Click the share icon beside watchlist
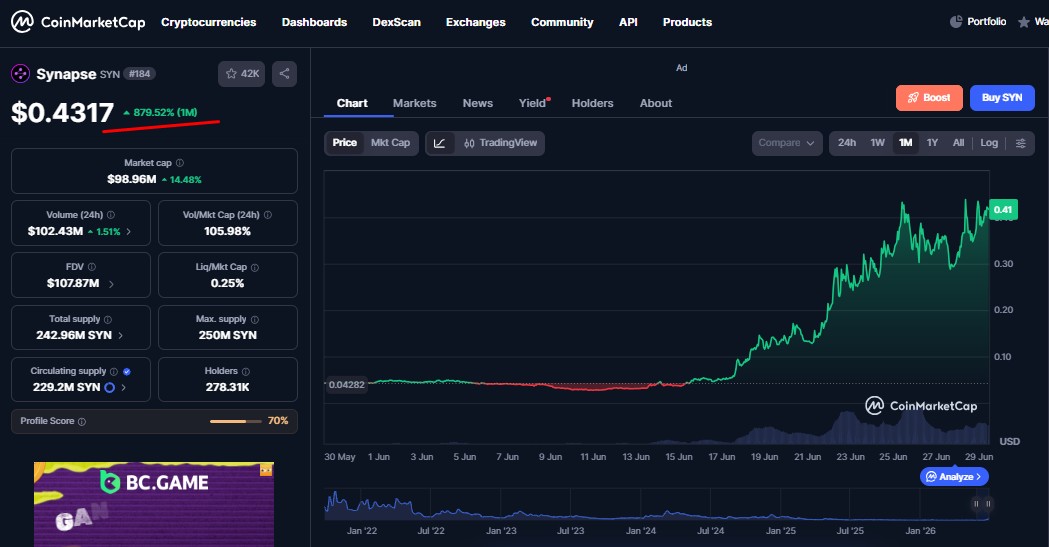This screenshot has width=1049, height=547. [x=284, y=74]
